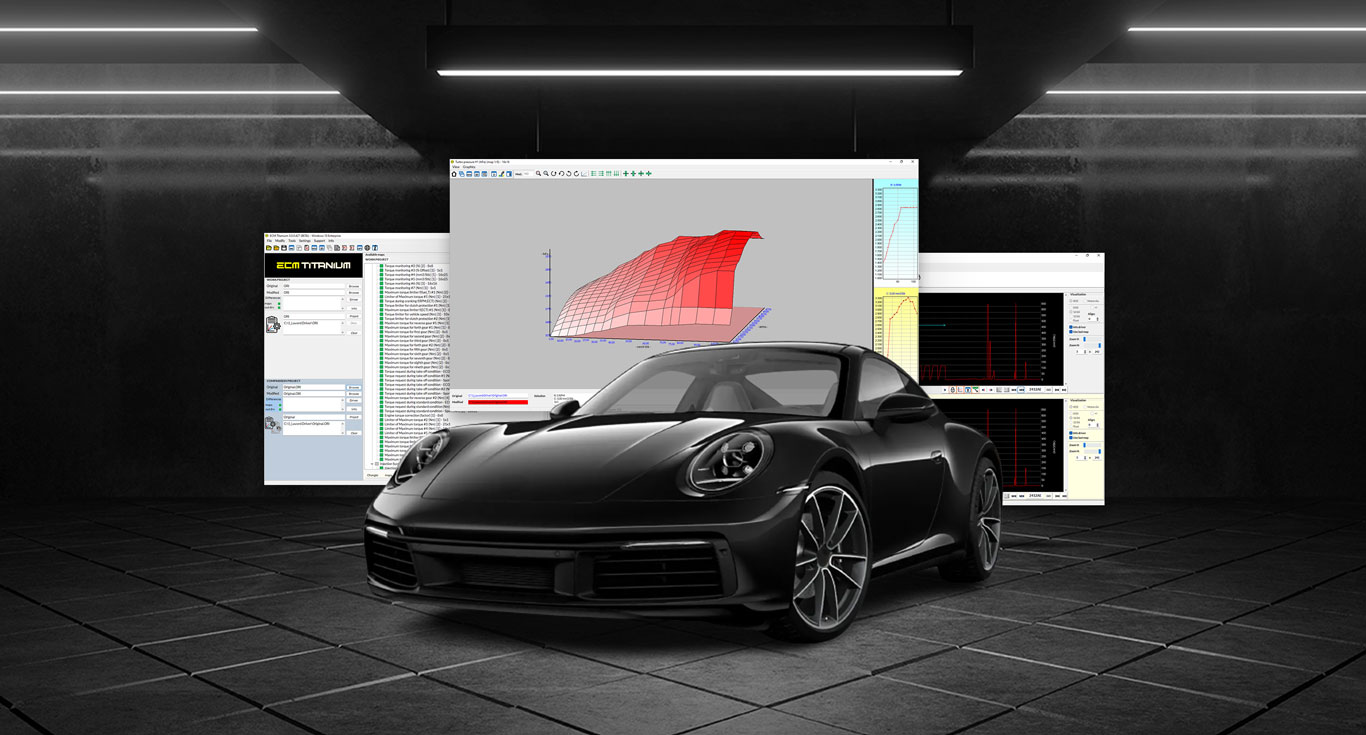Click the home icon in 3D graph toolbar

454,174
